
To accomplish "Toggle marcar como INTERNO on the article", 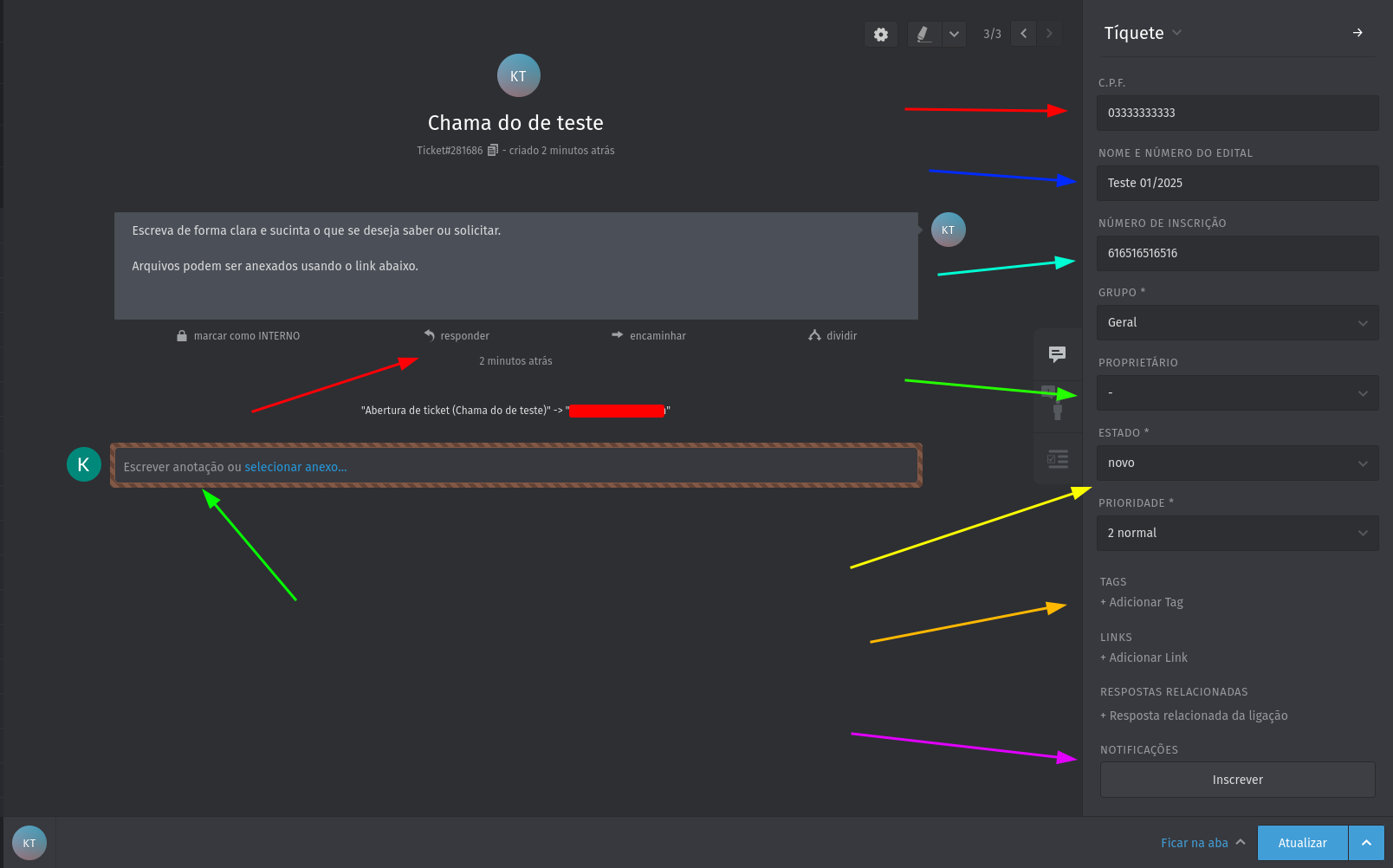I will pos(238,336).
